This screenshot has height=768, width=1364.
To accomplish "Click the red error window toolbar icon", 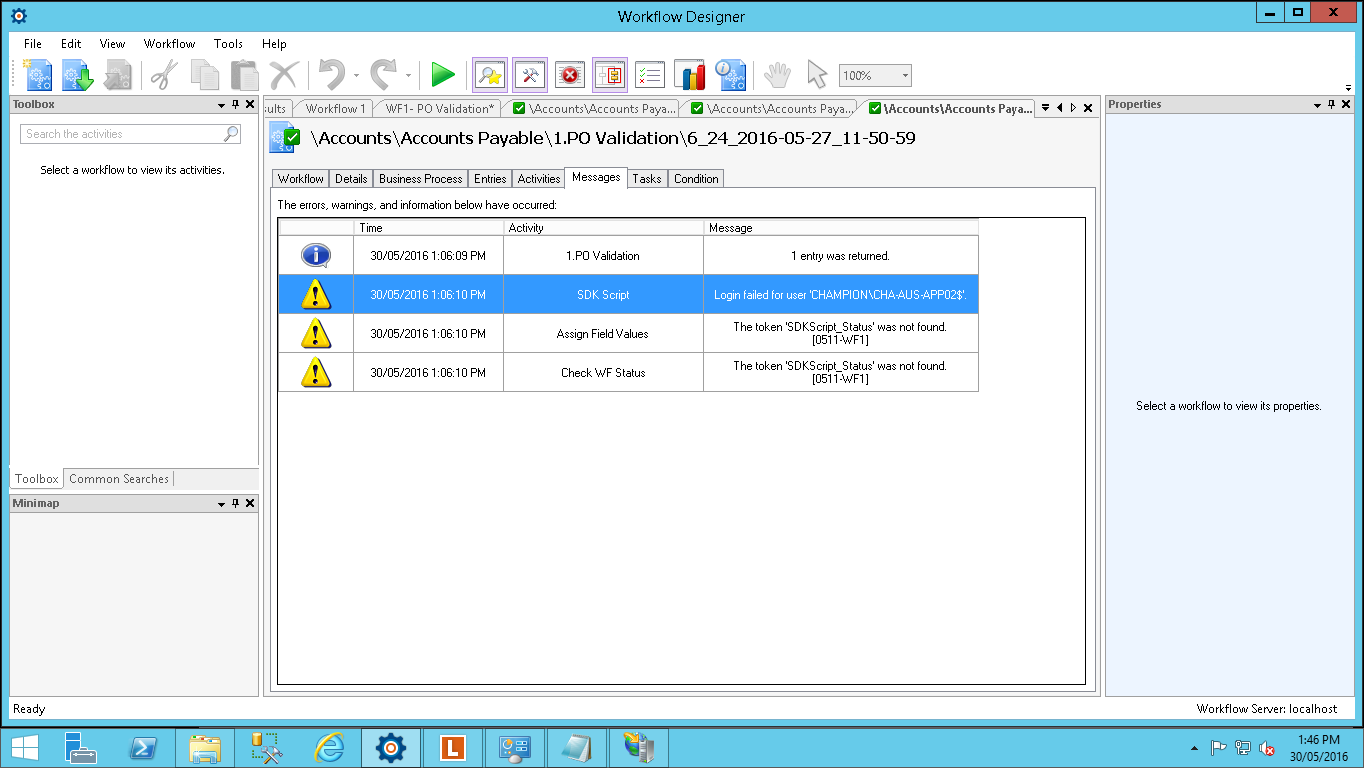I will coord(570,75).
